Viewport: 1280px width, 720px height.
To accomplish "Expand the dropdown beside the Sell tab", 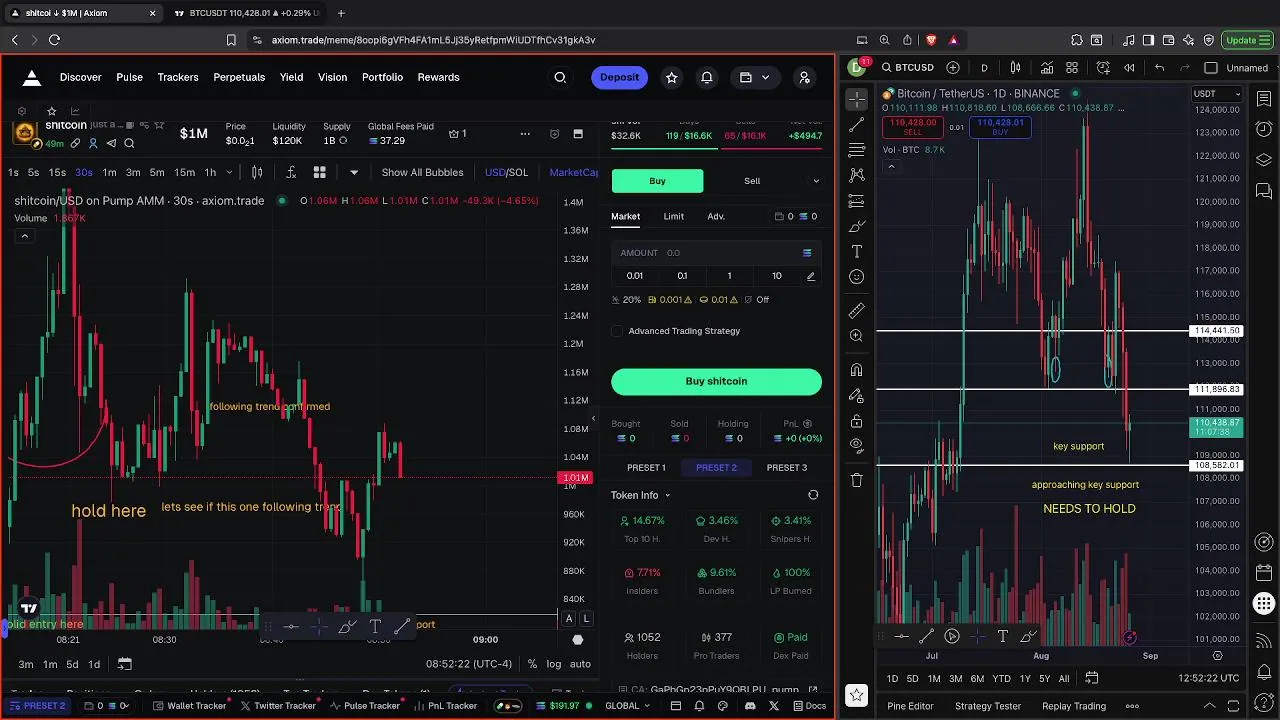I will (x=816, y=181).
